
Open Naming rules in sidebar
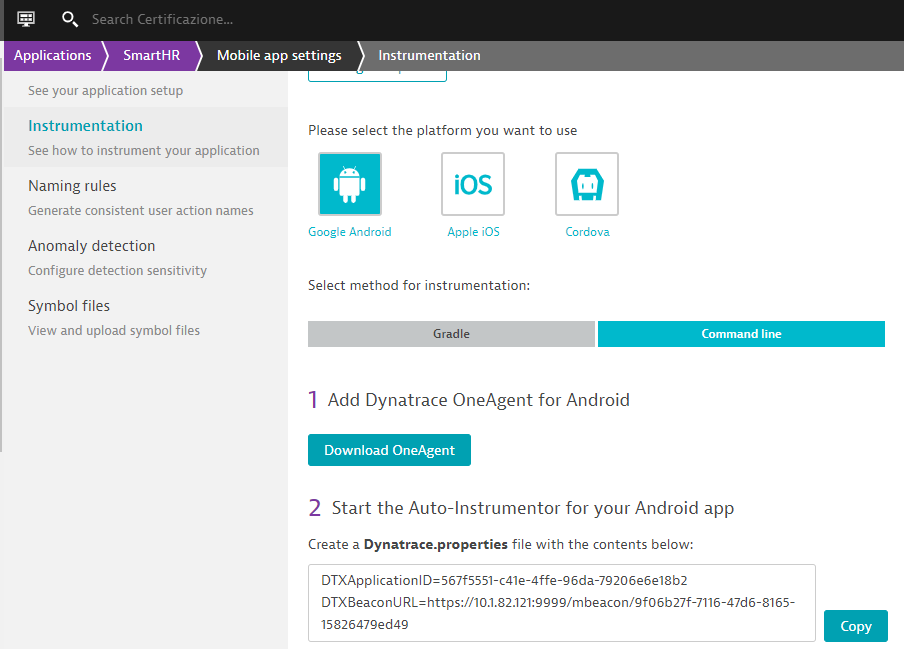(x=72, y=186)
